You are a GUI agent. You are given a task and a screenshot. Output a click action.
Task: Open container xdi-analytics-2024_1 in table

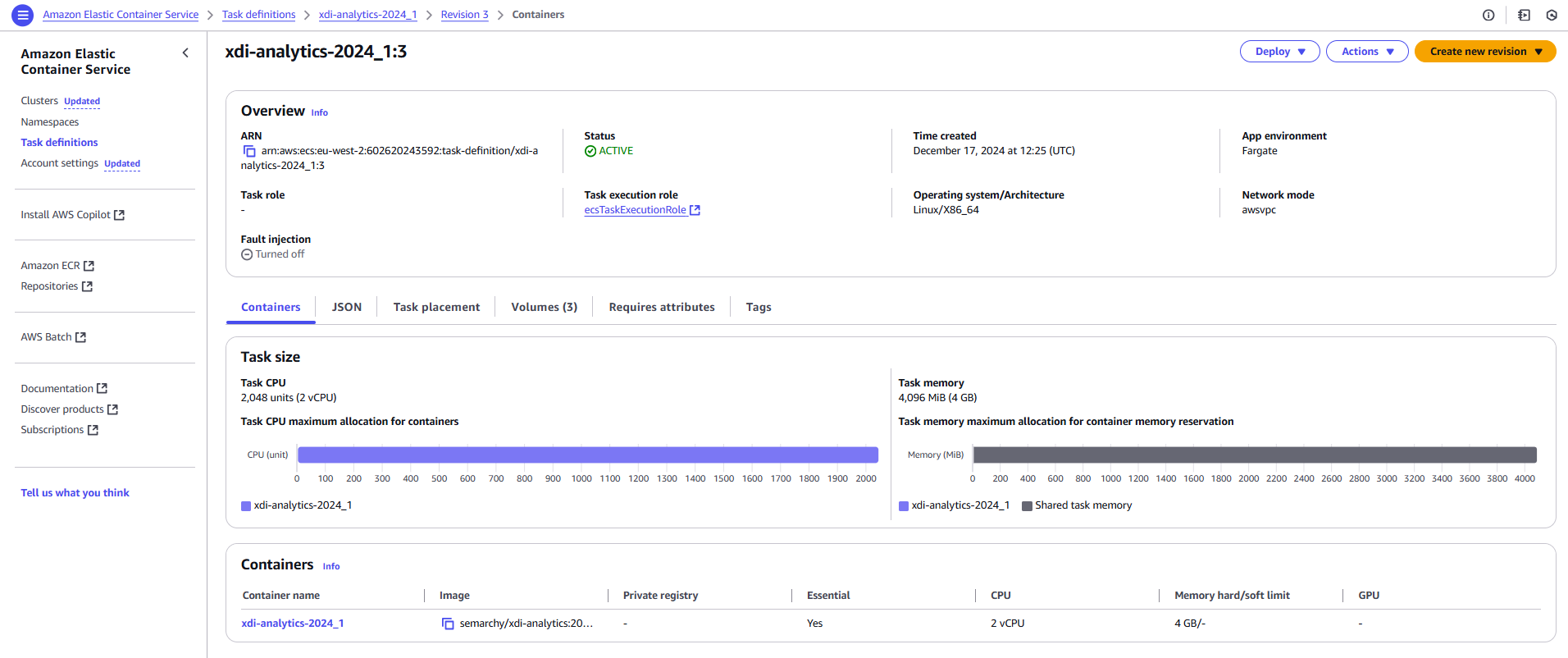[x=292, y=624]
